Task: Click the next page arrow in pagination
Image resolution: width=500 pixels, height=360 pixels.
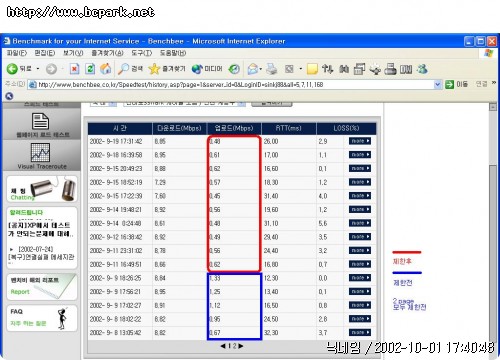Action: (x=241, y=346)
